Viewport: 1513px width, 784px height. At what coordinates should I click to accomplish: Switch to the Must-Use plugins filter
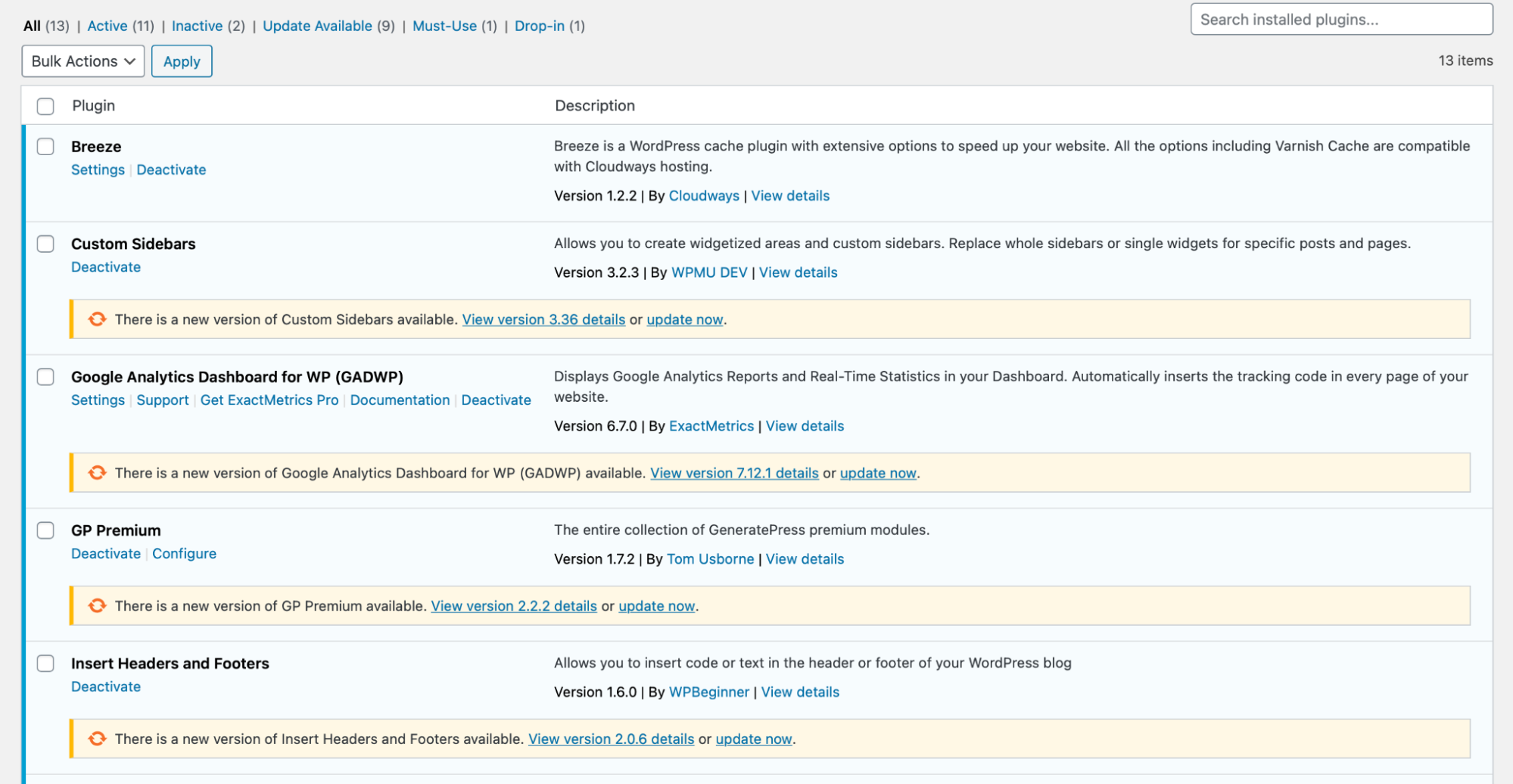pos(444,26)
